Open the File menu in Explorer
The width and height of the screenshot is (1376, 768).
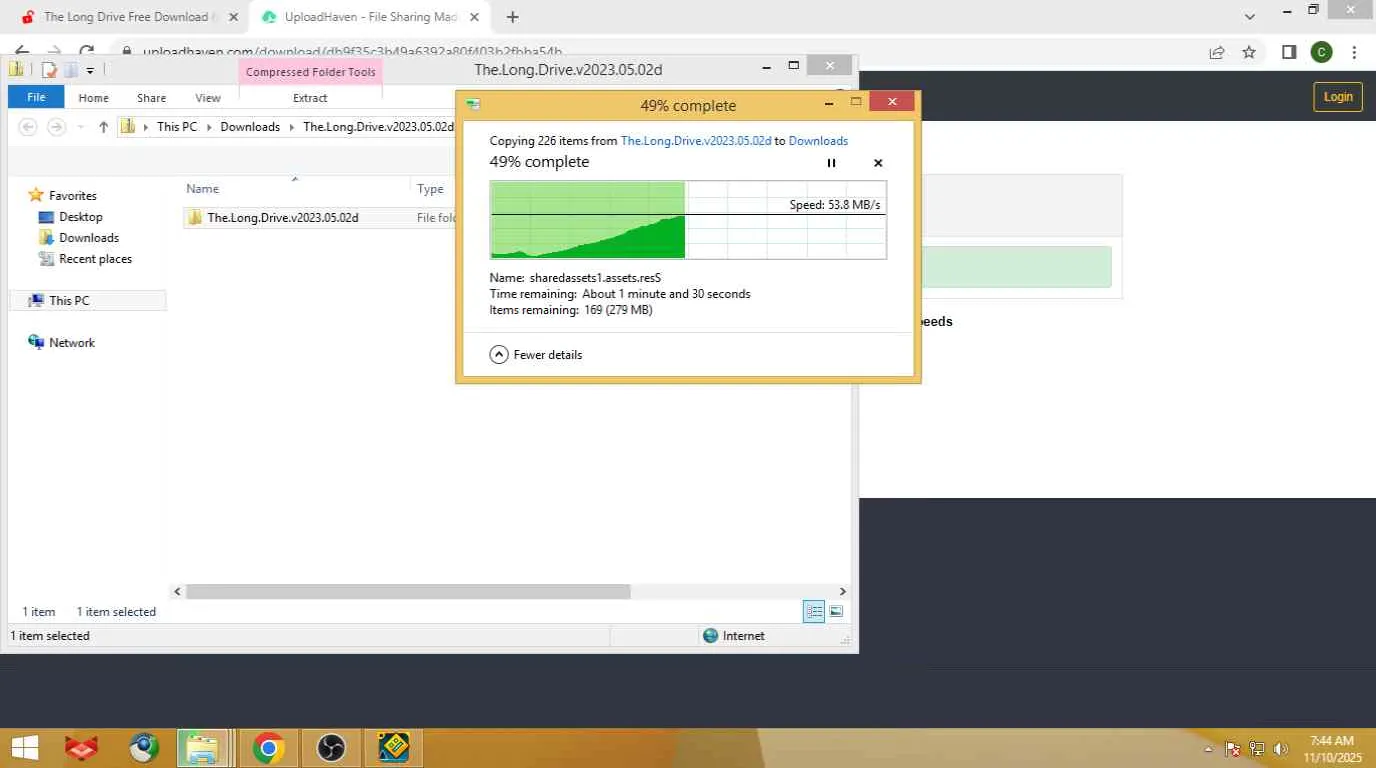(36, 98)
